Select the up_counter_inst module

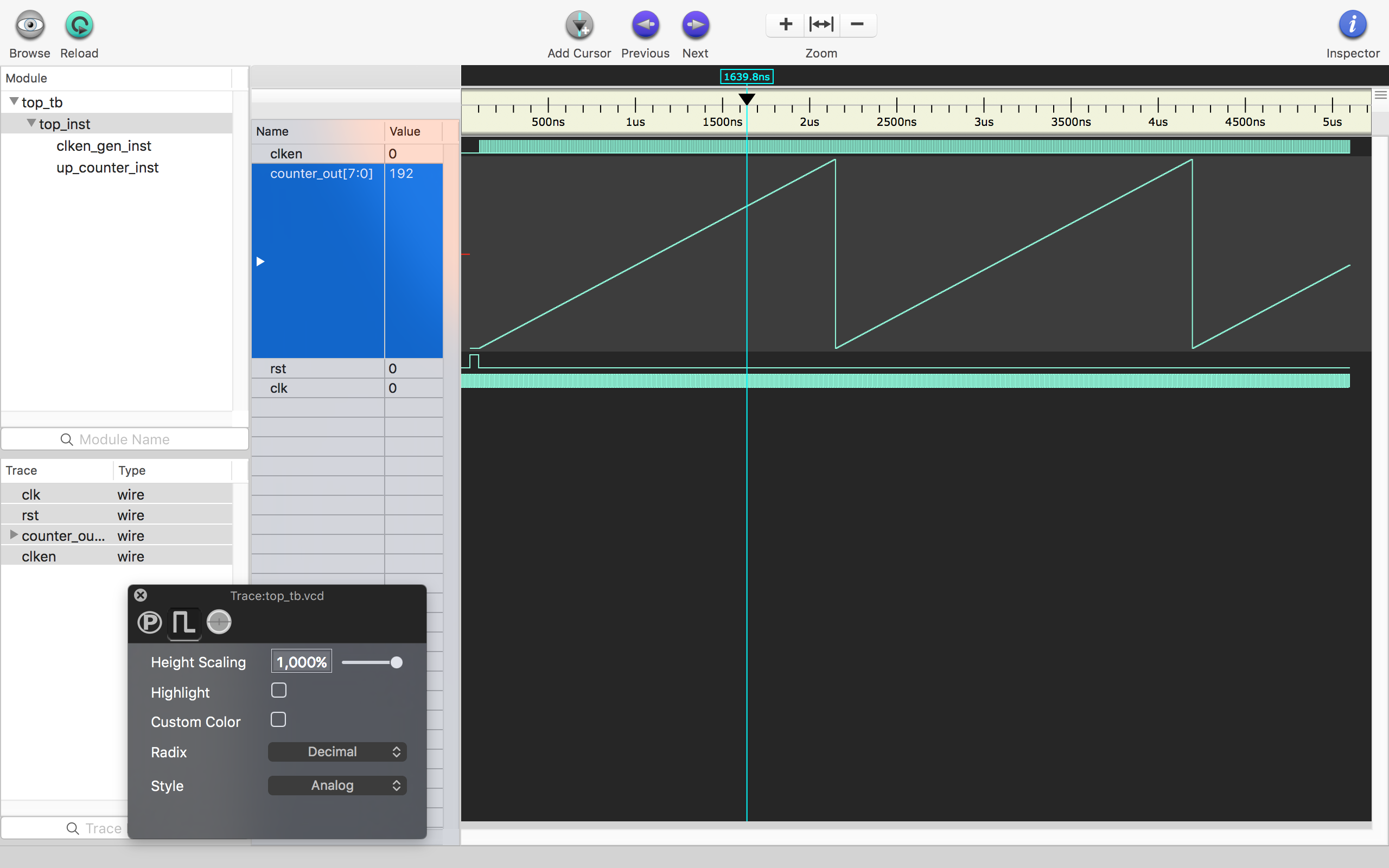[x=107, y=168]
